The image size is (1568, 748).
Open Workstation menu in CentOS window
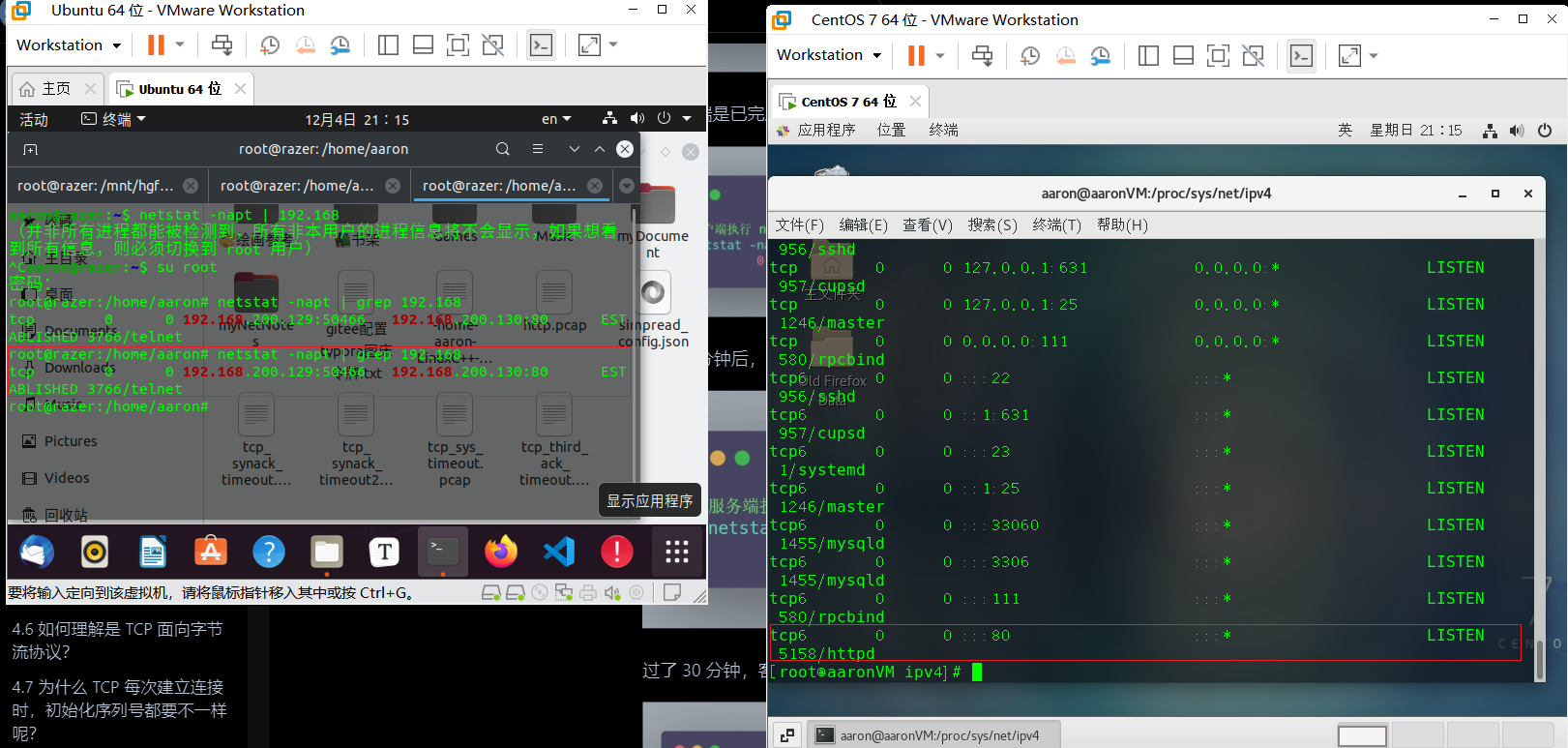(x=829, y=55)
